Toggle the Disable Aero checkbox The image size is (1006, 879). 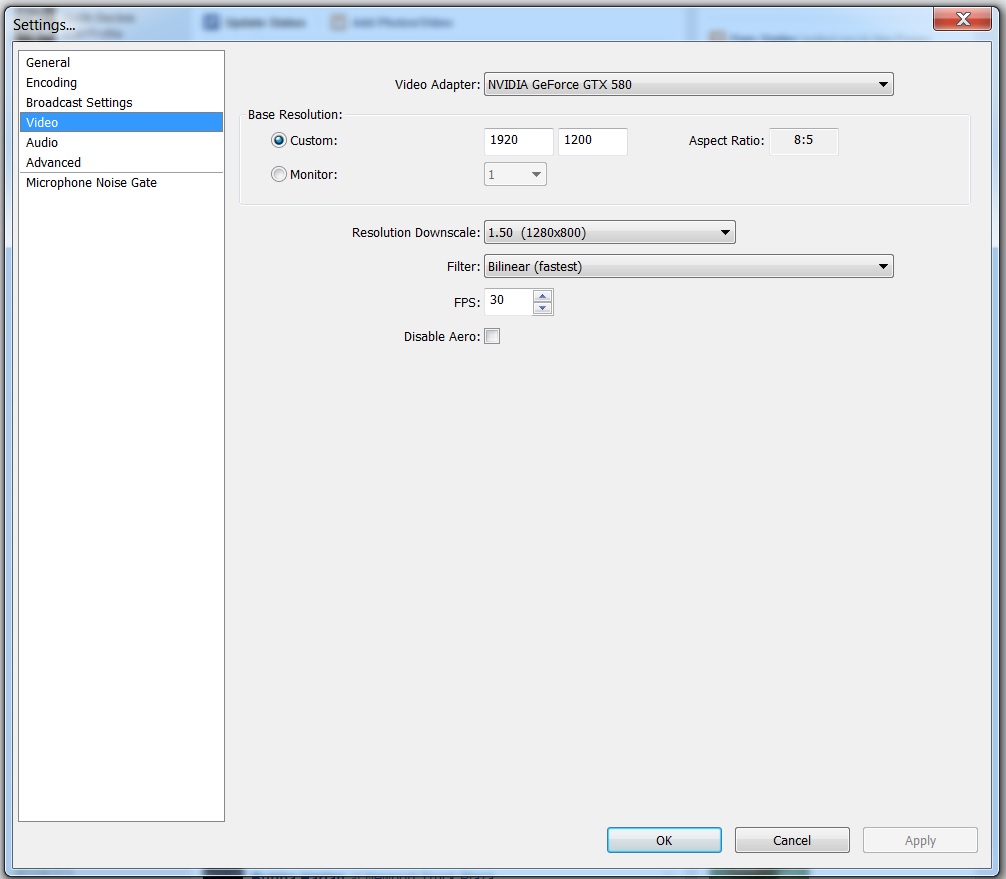point(492,336)
